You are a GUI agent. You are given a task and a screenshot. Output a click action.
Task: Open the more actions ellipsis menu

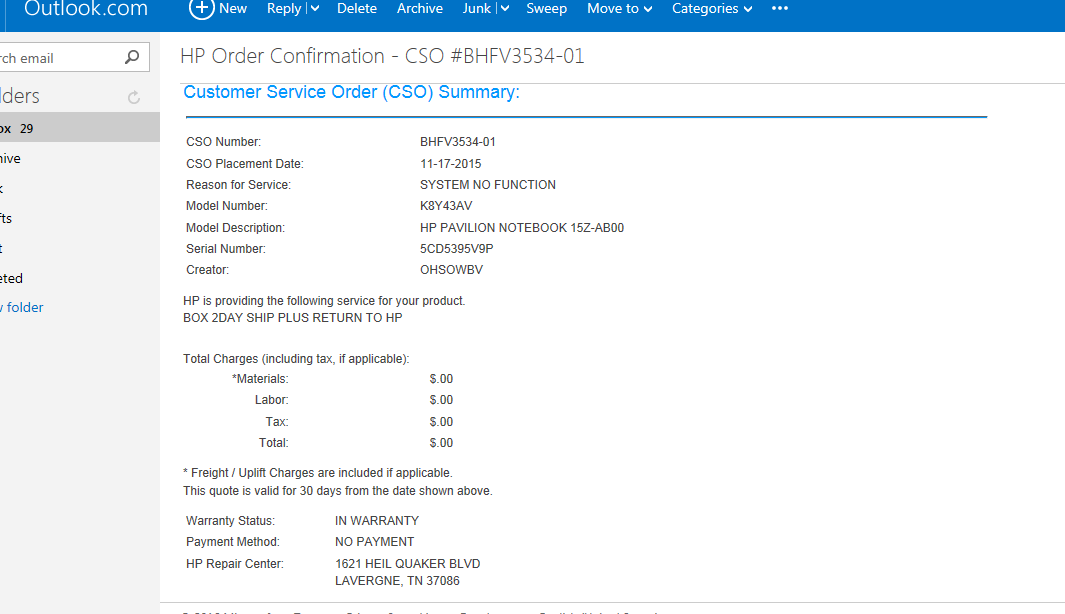(x=780, y=8)
